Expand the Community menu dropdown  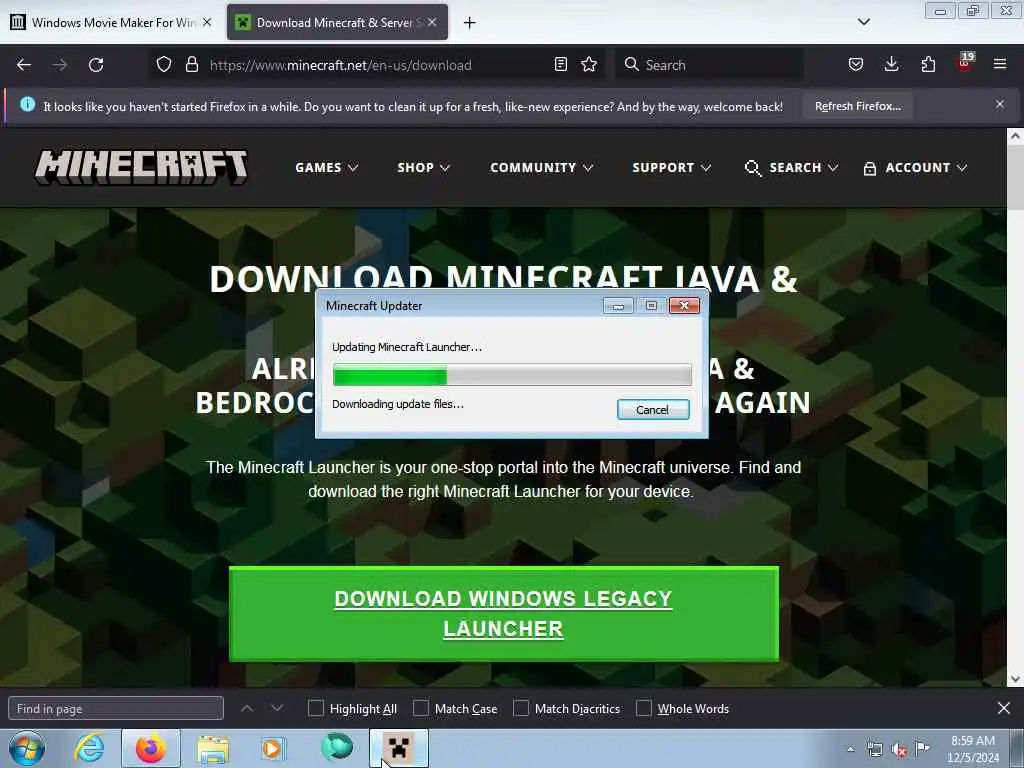(541, 168)
